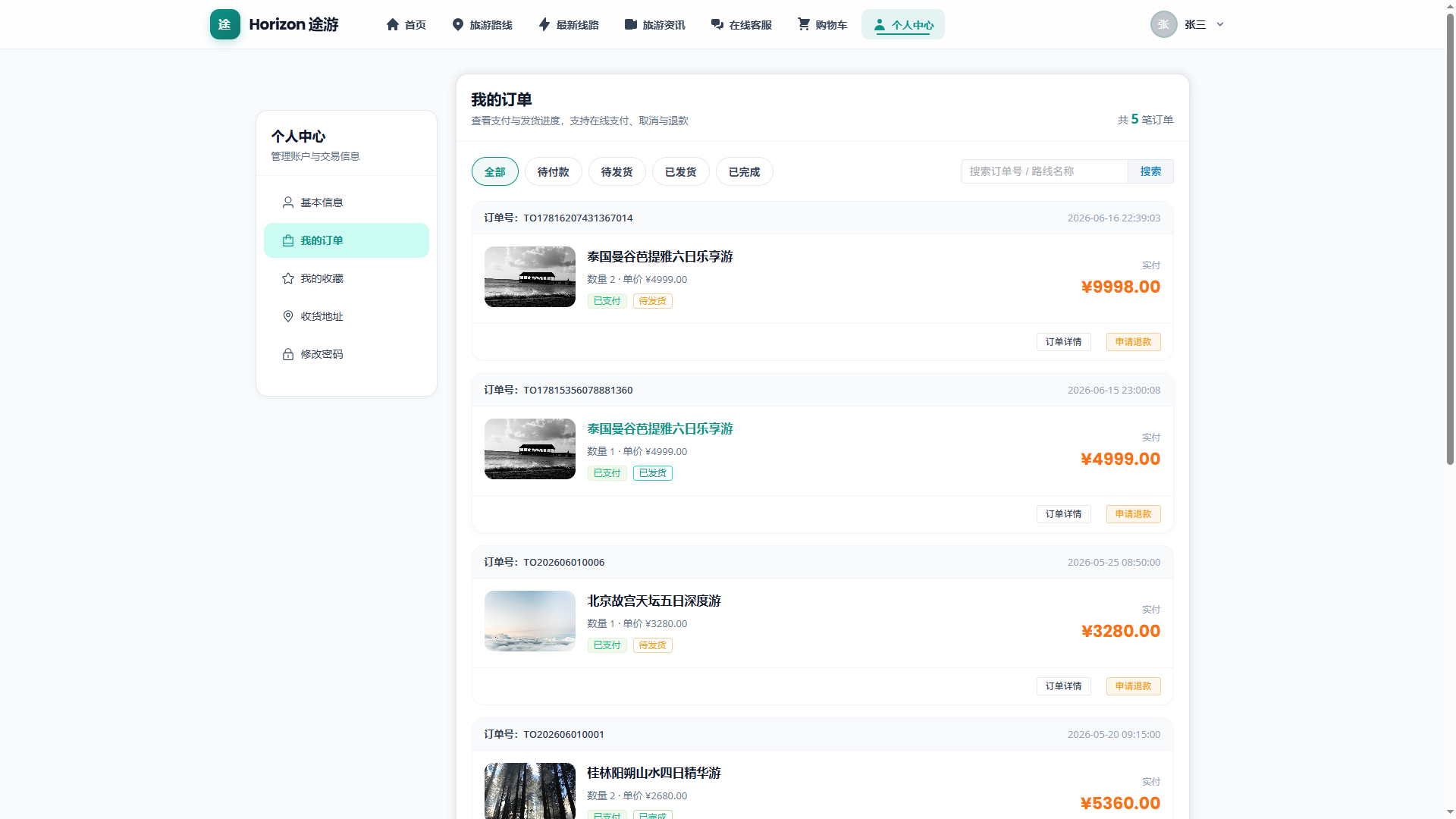Click the bag icon beside 我的订单
The image size is (1456, 819).
coord(288,240)
